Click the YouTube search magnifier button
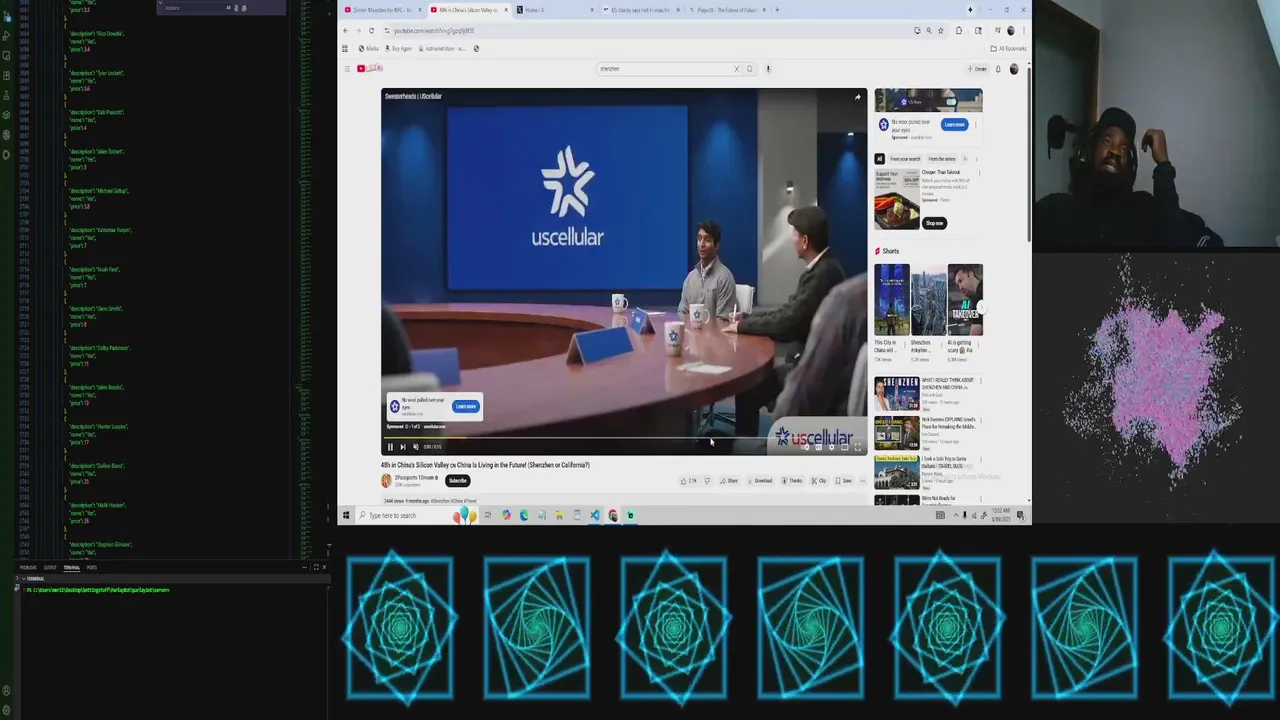 [x=750, y=69]
